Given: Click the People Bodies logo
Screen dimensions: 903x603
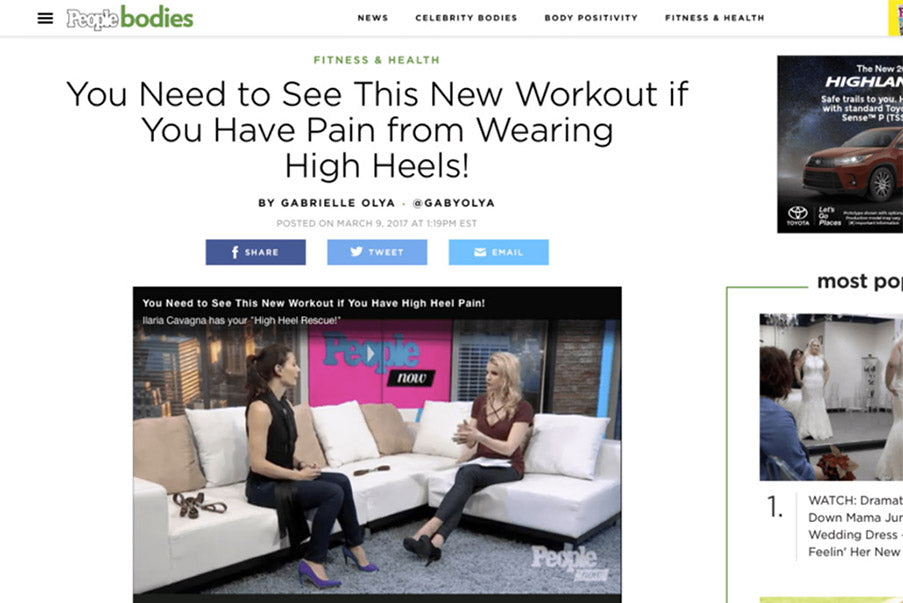Looking at the screenshot, I should pos(130,18).
